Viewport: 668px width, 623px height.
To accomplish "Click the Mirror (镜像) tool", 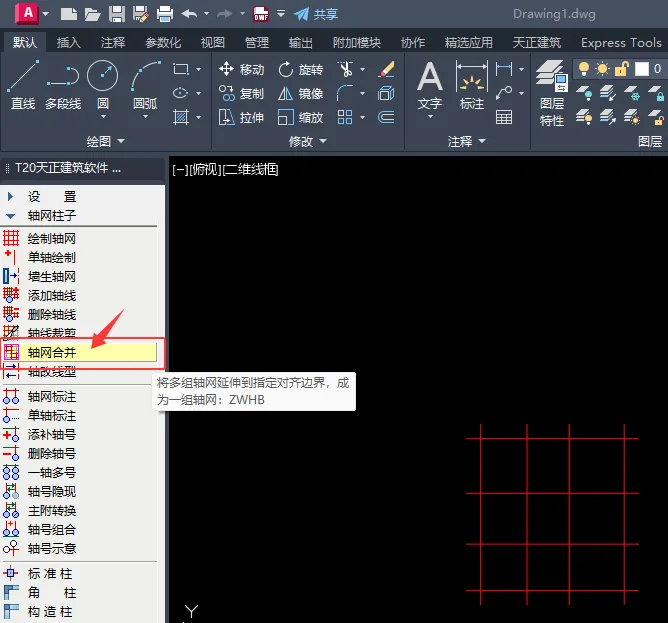I will (301, 93).
